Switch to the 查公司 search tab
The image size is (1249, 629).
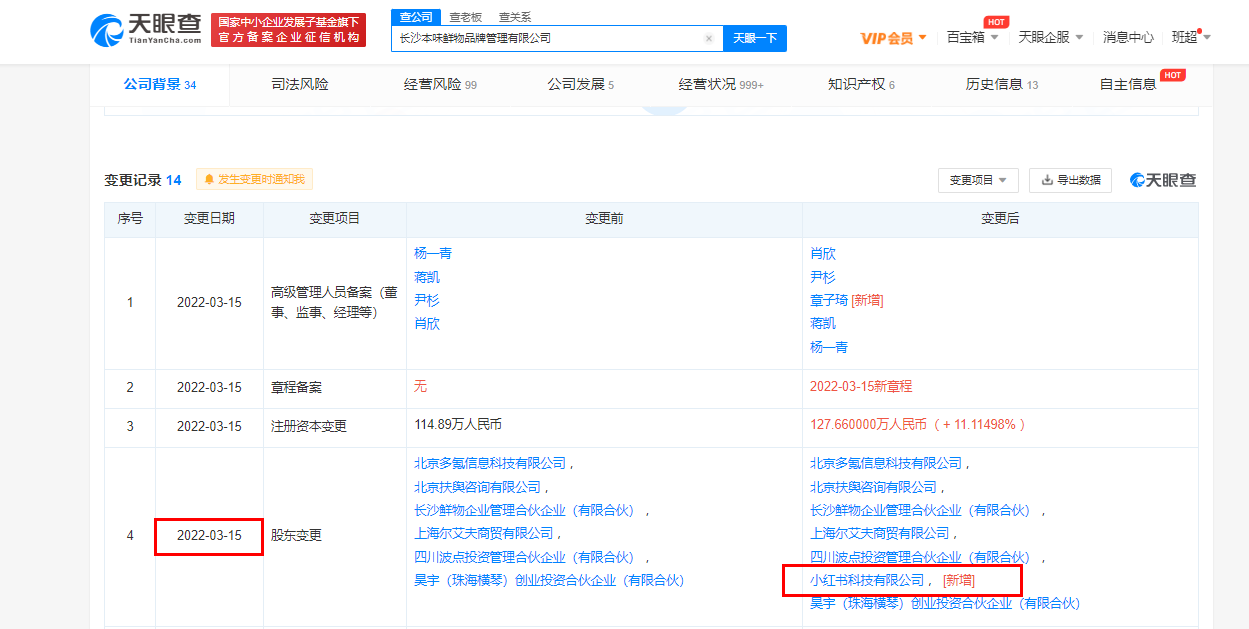(x=416, y=17)
